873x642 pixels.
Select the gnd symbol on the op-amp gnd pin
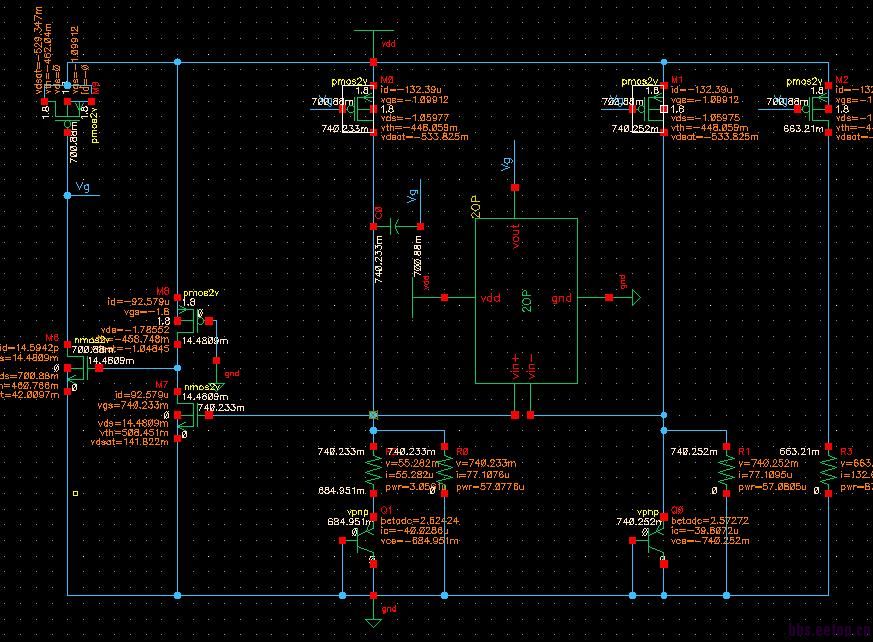click(x=635, y=298)
